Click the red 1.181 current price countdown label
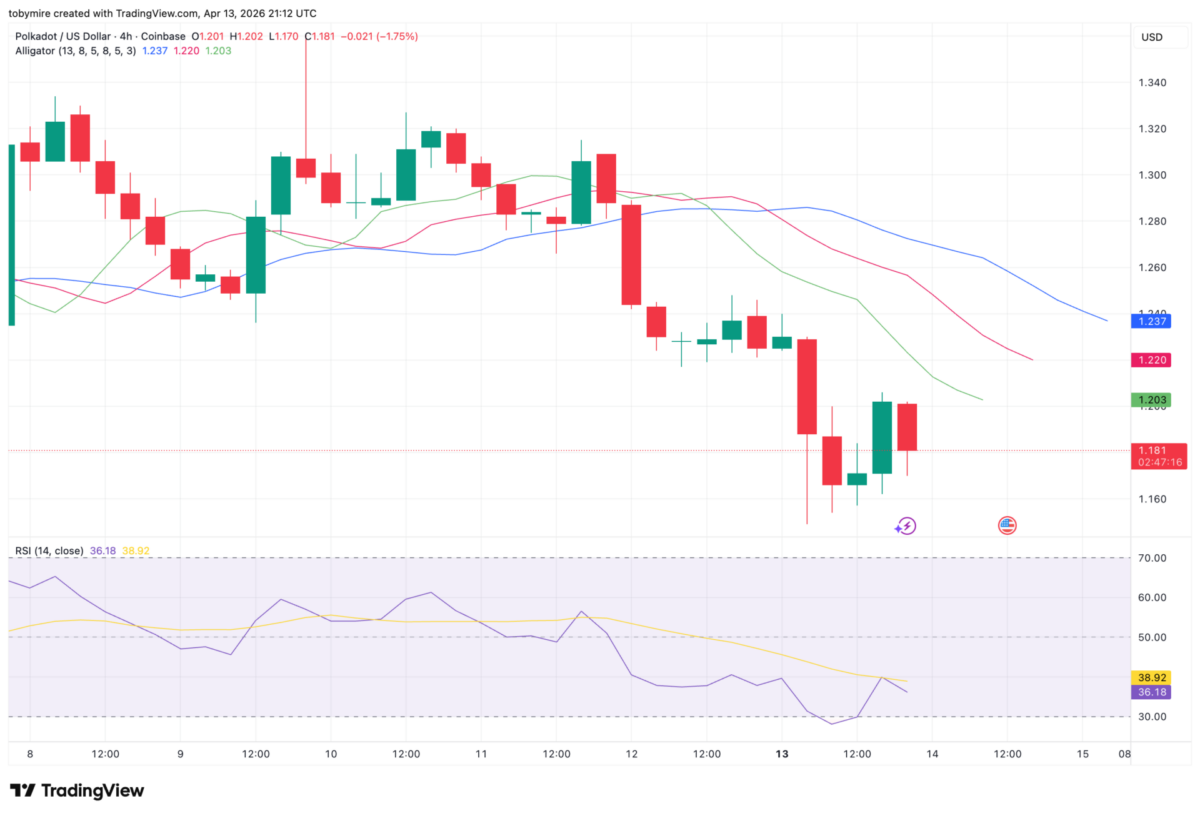 pyautogui.click(x=1158, y=456)
